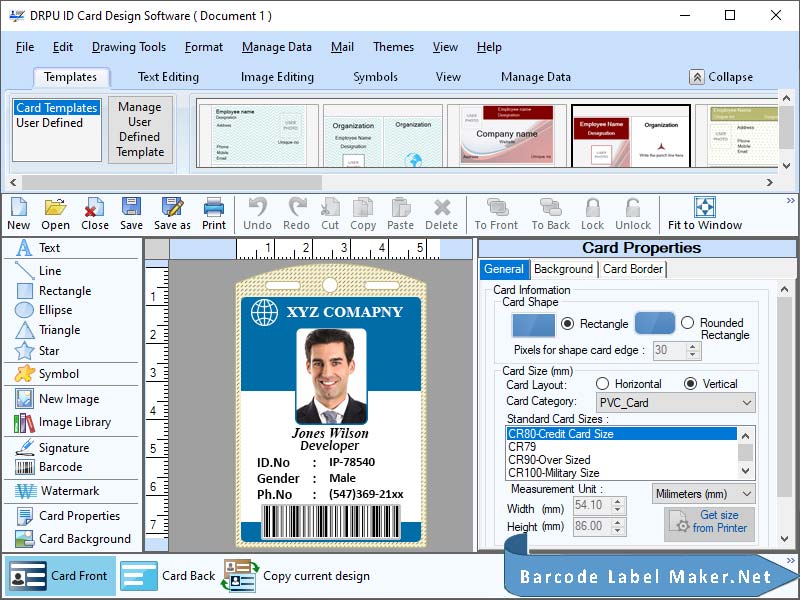The image size is (800, 600).
Task: Send selected object To Front
Action: click(x=496, y=213)
